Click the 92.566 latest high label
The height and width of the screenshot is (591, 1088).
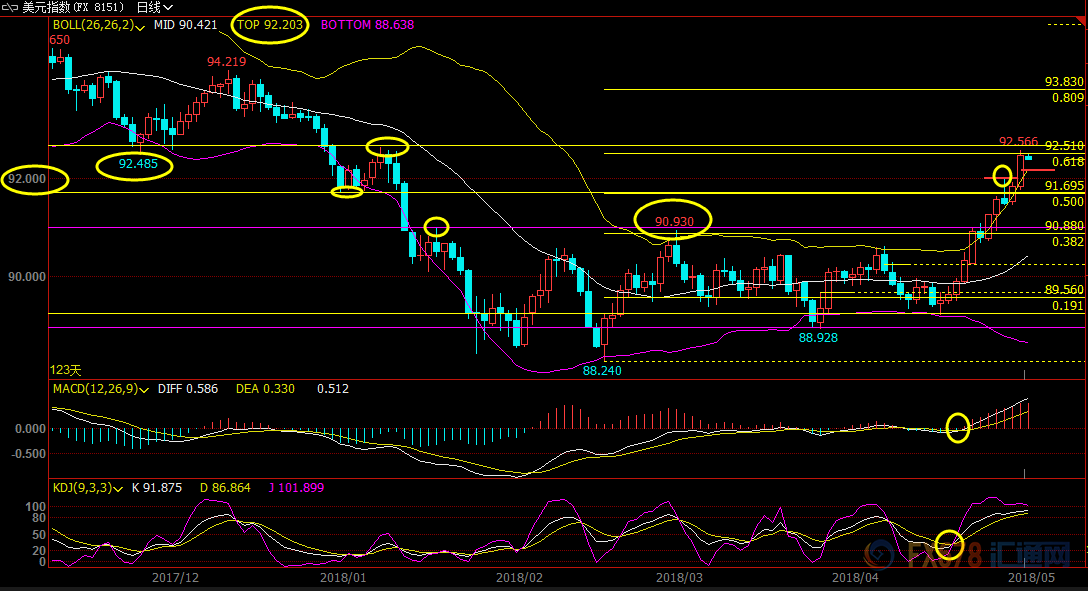(1018, 142)
